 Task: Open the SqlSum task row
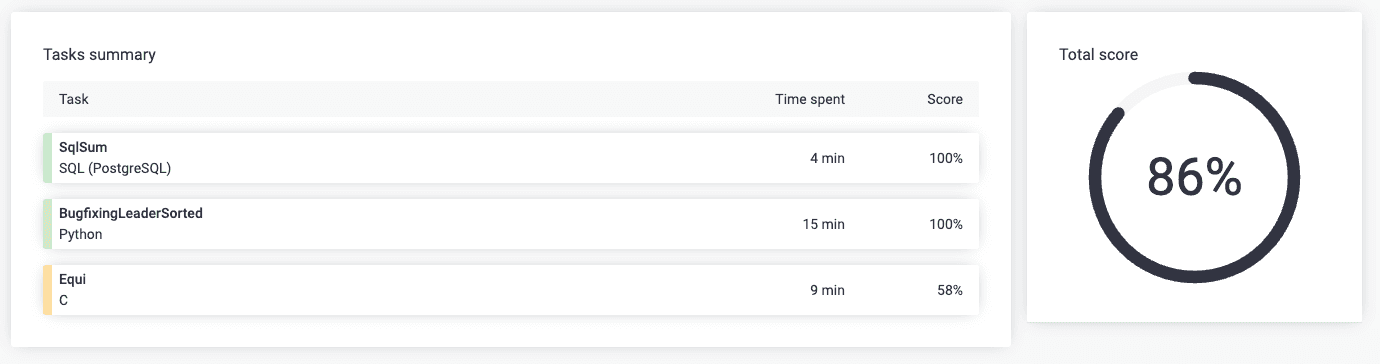(x=511, y=158)
